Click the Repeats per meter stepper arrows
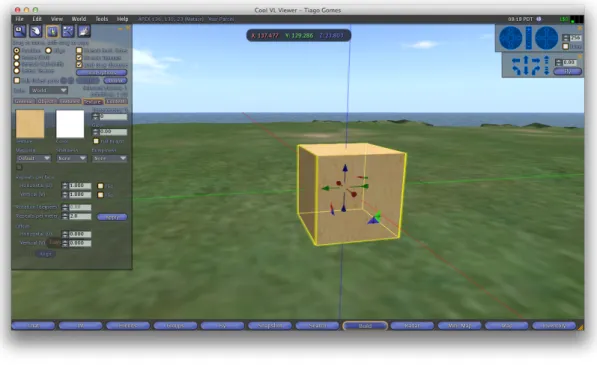Screen dimensions: 597x365 [x=65, y=216]
